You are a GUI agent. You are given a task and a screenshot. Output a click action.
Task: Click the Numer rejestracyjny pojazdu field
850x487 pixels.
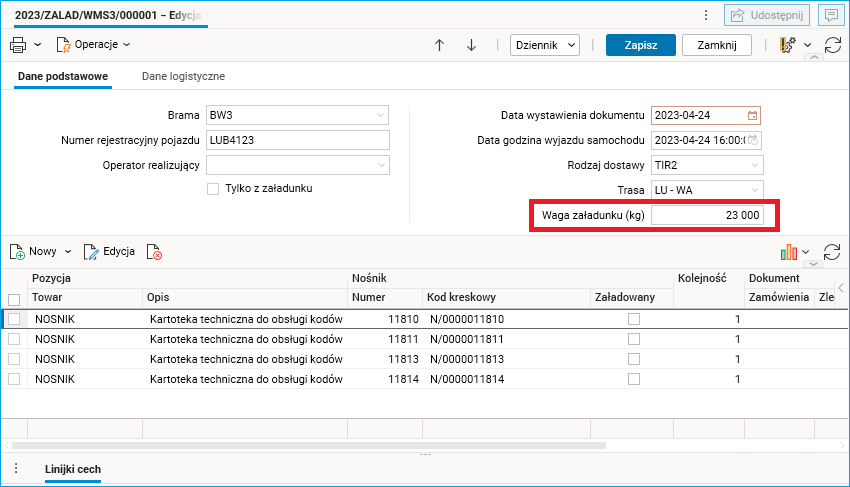coord(297,140)
